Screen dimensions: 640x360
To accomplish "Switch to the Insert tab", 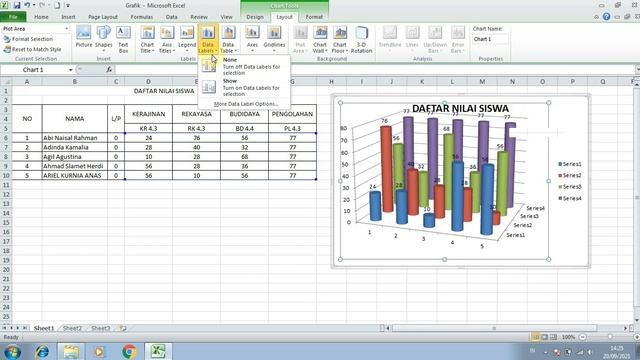I will [x=68, y=17].
